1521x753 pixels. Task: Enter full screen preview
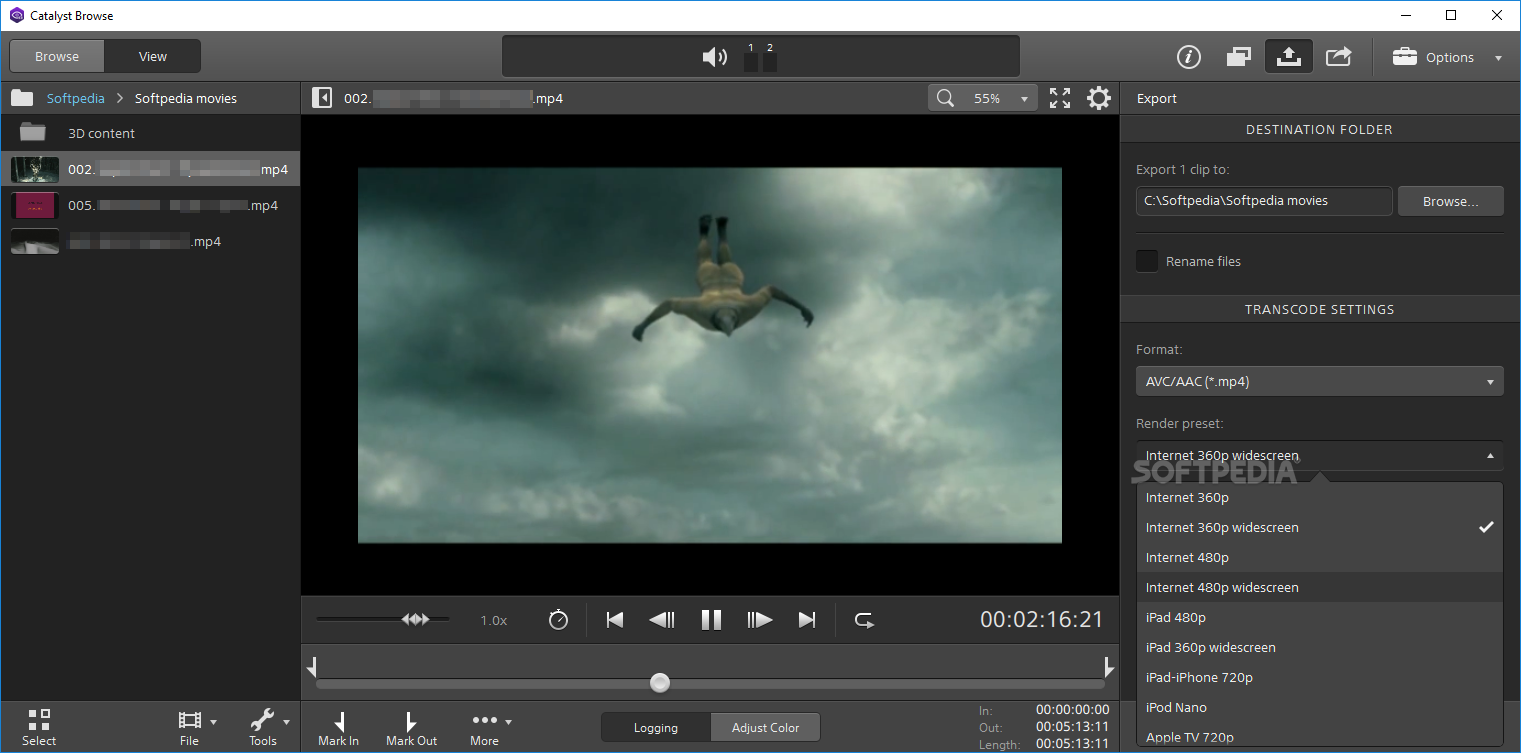pos(1060,98)
